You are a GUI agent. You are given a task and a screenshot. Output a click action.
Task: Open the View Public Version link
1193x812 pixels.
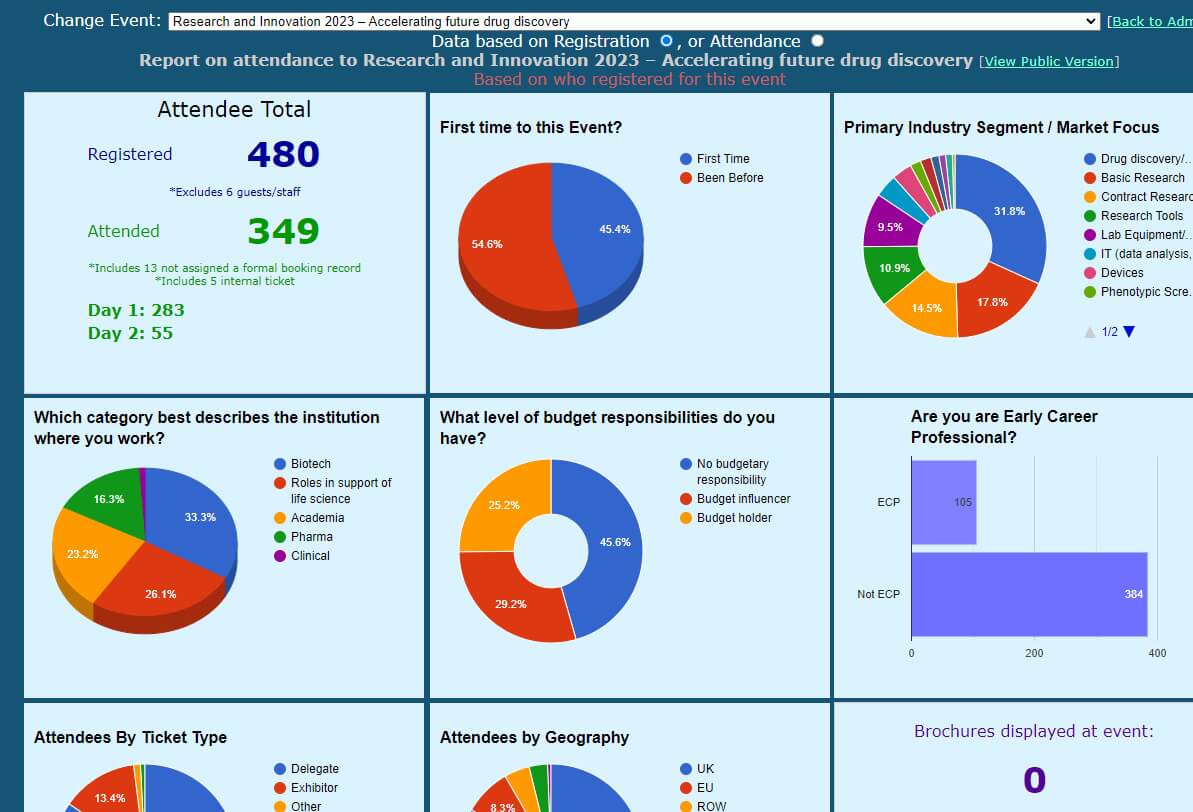[x=1048, y=62]
